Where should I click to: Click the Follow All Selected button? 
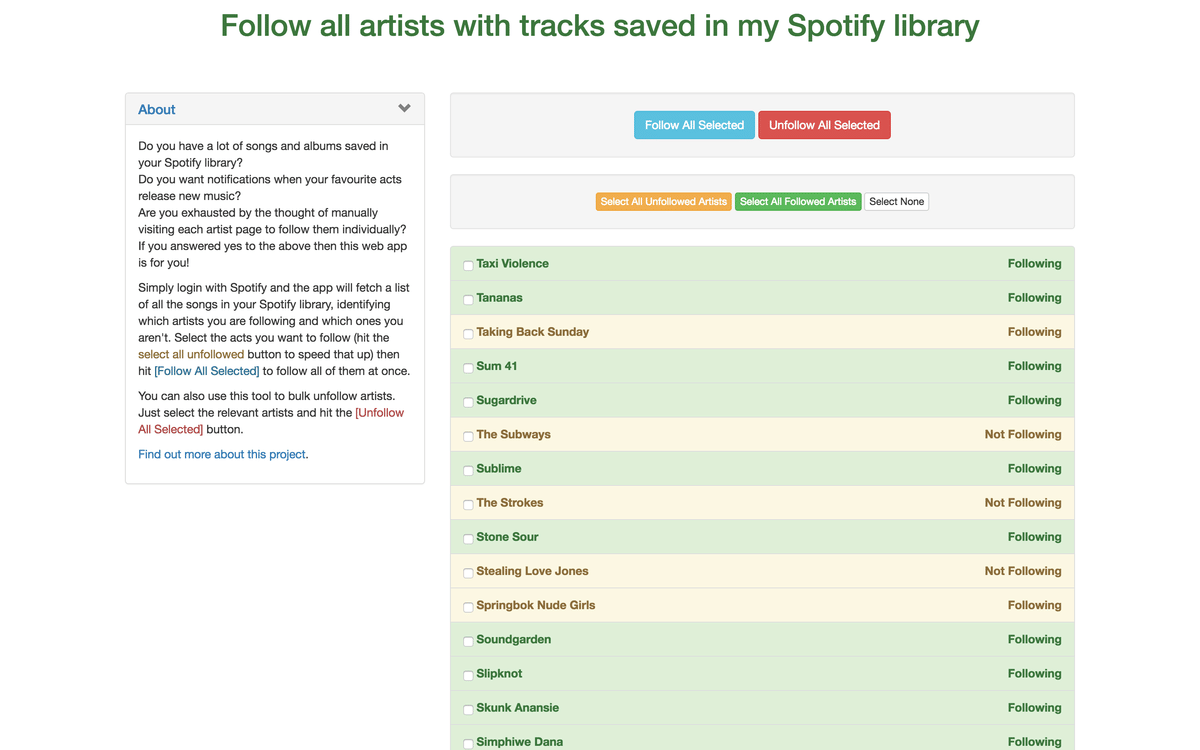[693, 125]
